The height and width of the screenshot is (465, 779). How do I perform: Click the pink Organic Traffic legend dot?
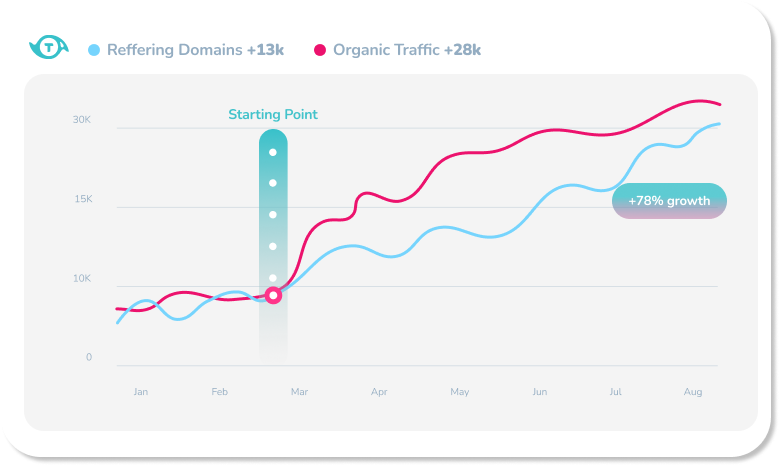pyautogui.click(x=320, y=49)
